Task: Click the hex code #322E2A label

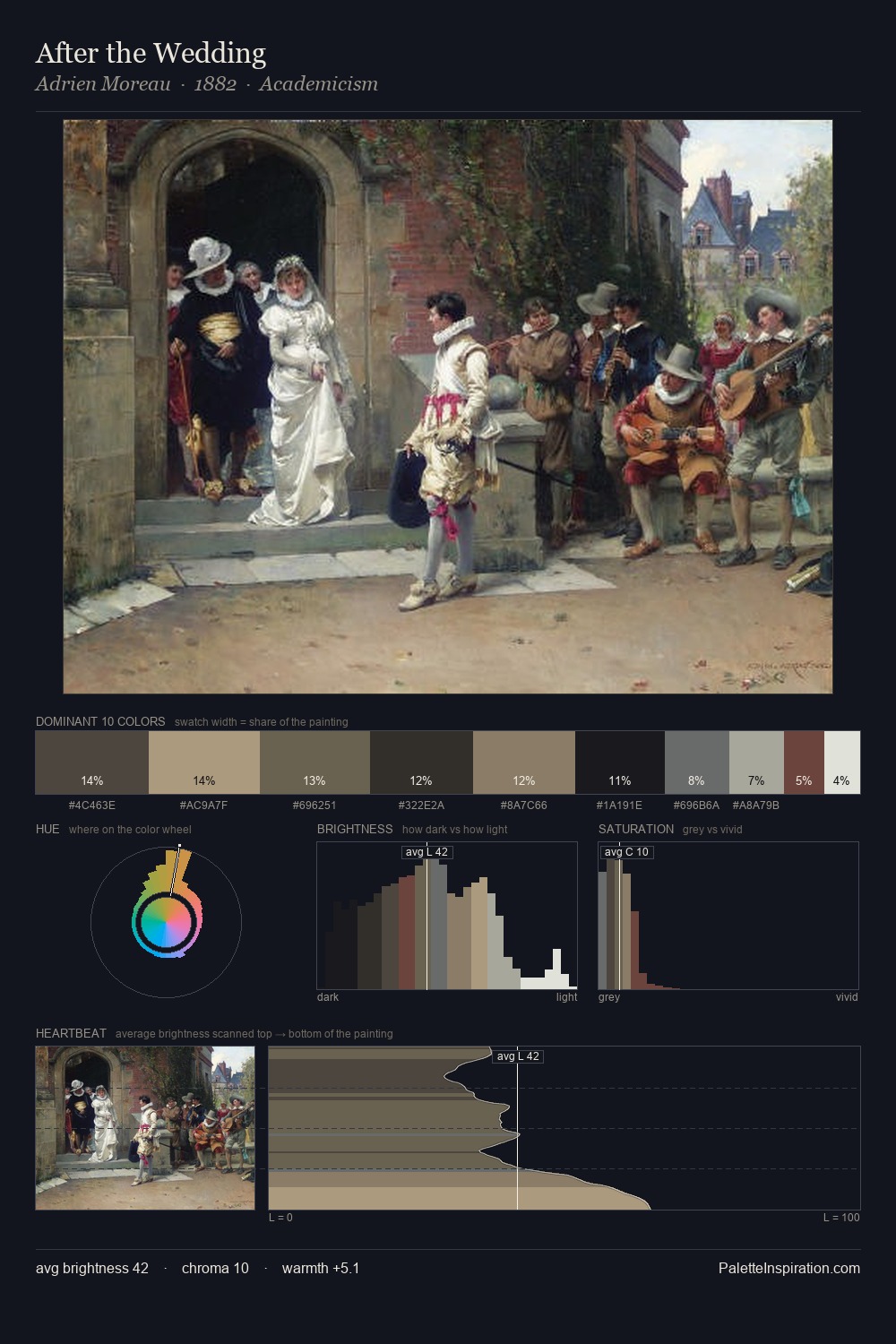Action: click(x=421, y=805)
